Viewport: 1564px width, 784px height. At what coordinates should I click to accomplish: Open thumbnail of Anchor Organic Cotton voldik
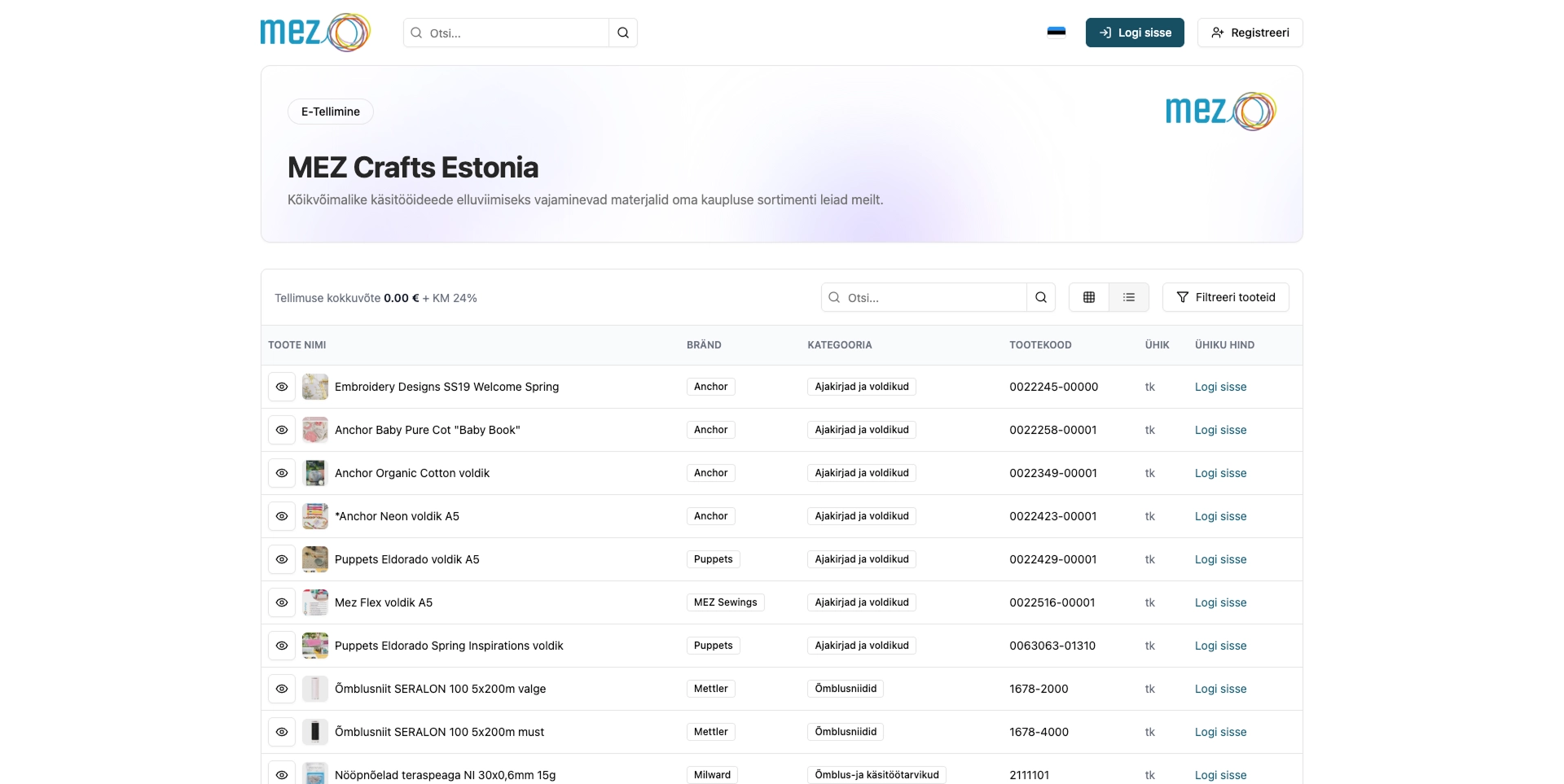315,473
